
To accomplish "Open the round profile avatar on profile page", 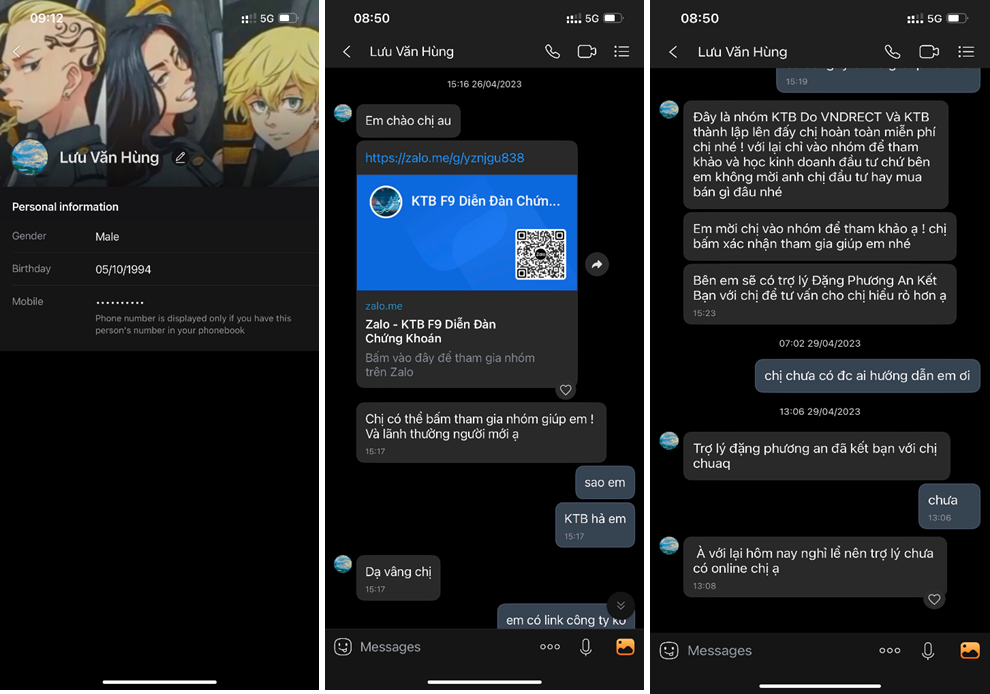I will pyautogui.click(x=30, y=157).
